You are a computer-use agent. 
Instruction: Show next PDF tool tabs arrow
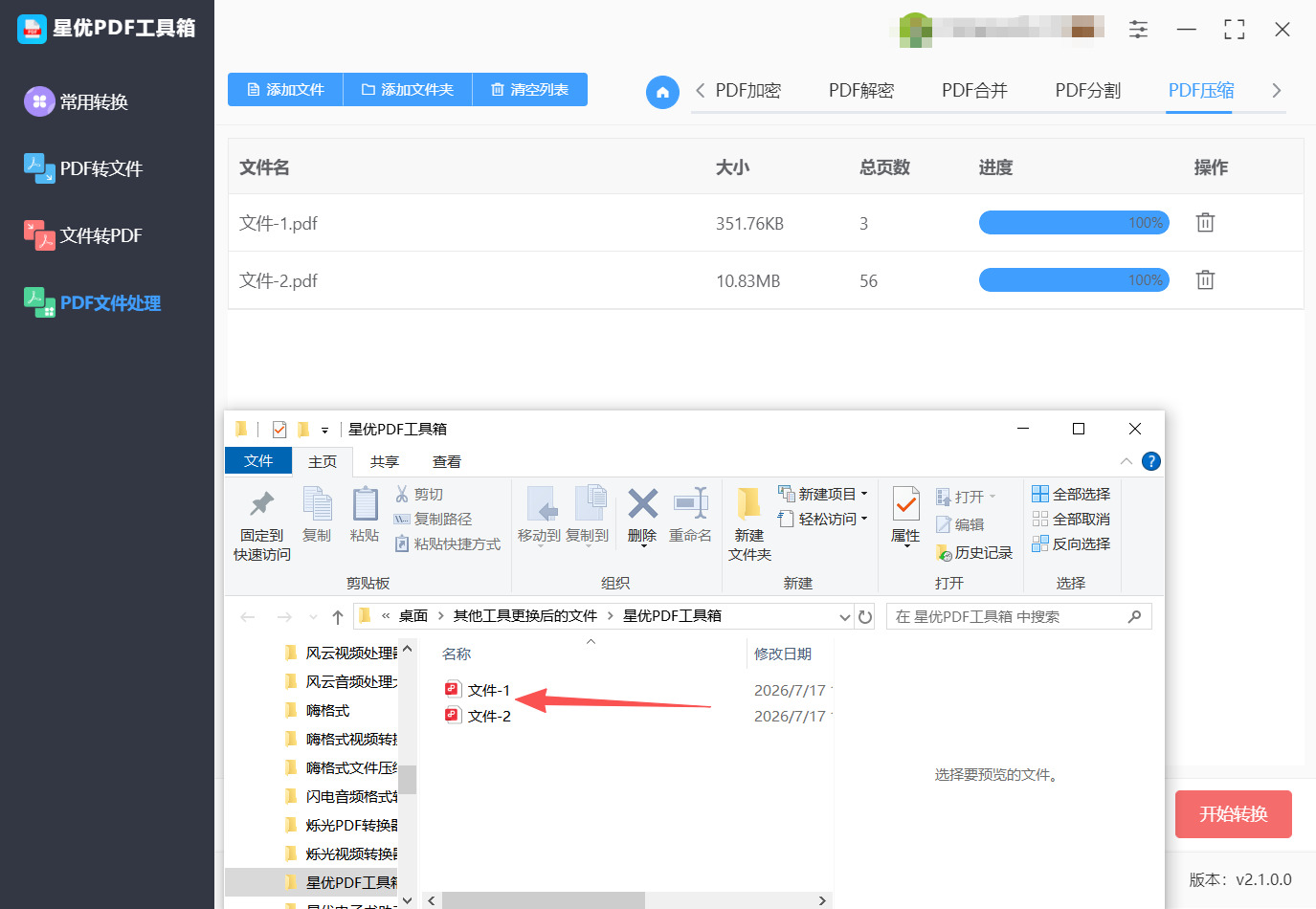pos(1276,91)
